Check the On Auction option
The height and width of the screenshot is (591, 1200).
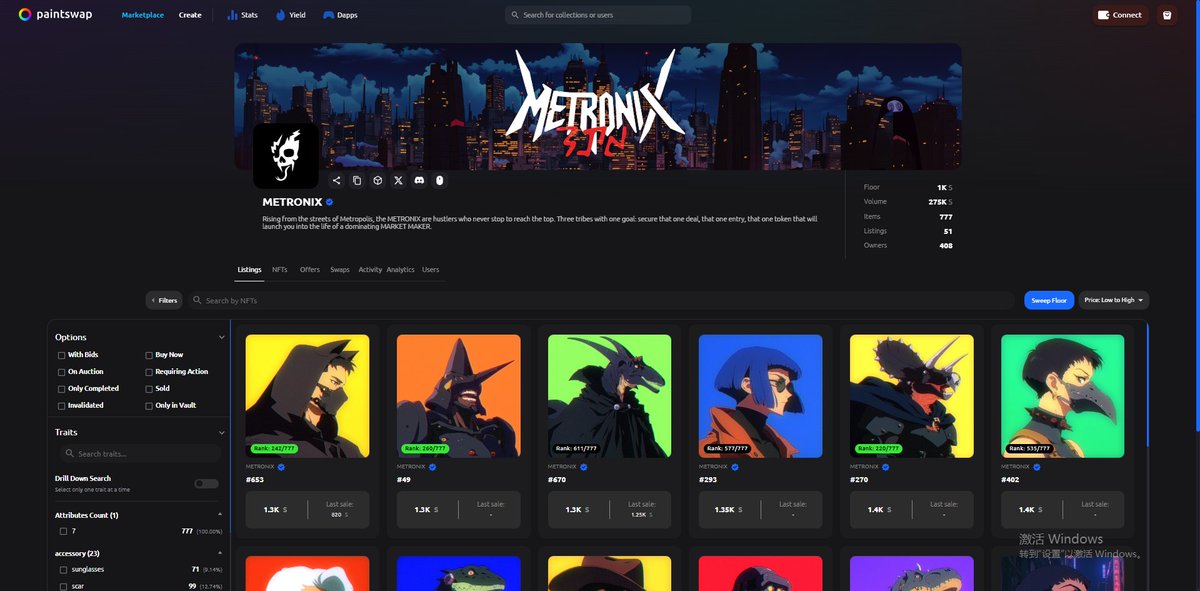62,372
